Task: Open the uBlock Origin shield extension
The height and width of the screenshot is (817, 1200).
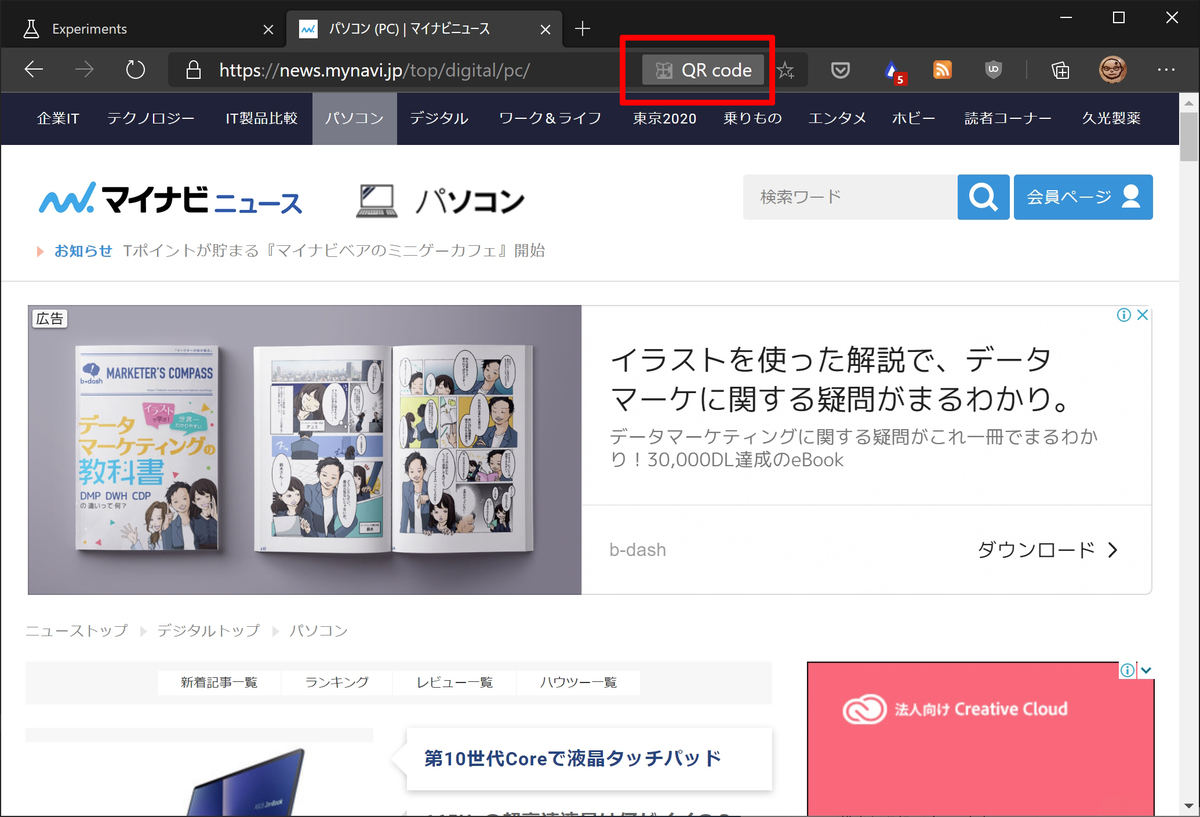Action: coord(993,70)
